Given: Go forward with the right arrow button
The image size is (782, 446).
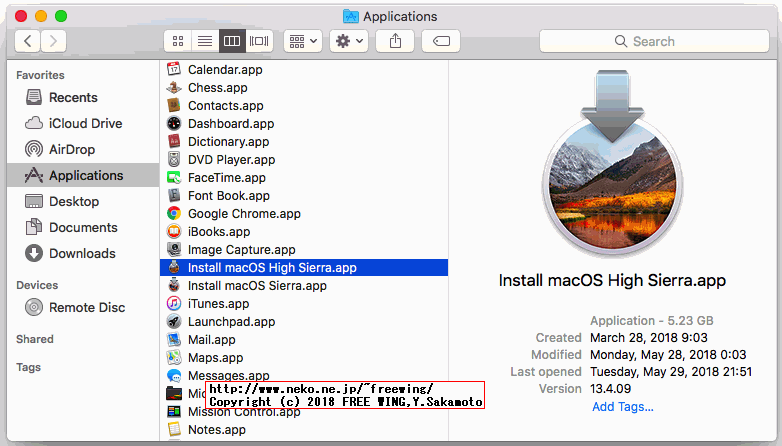Looking at the screenshot, I should (53, 41).
